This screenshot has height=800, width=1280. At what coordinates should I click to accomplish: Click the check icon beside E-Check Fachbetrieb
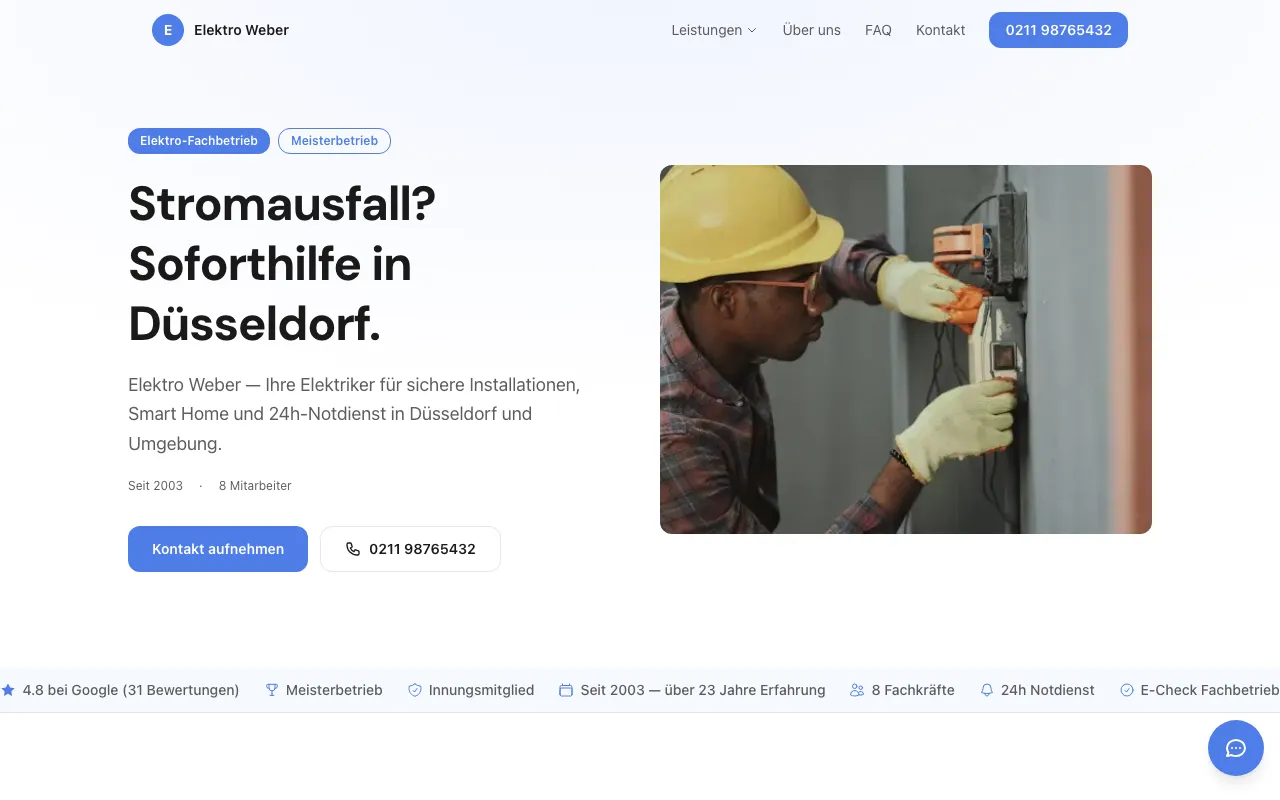tap(1128, 690)
